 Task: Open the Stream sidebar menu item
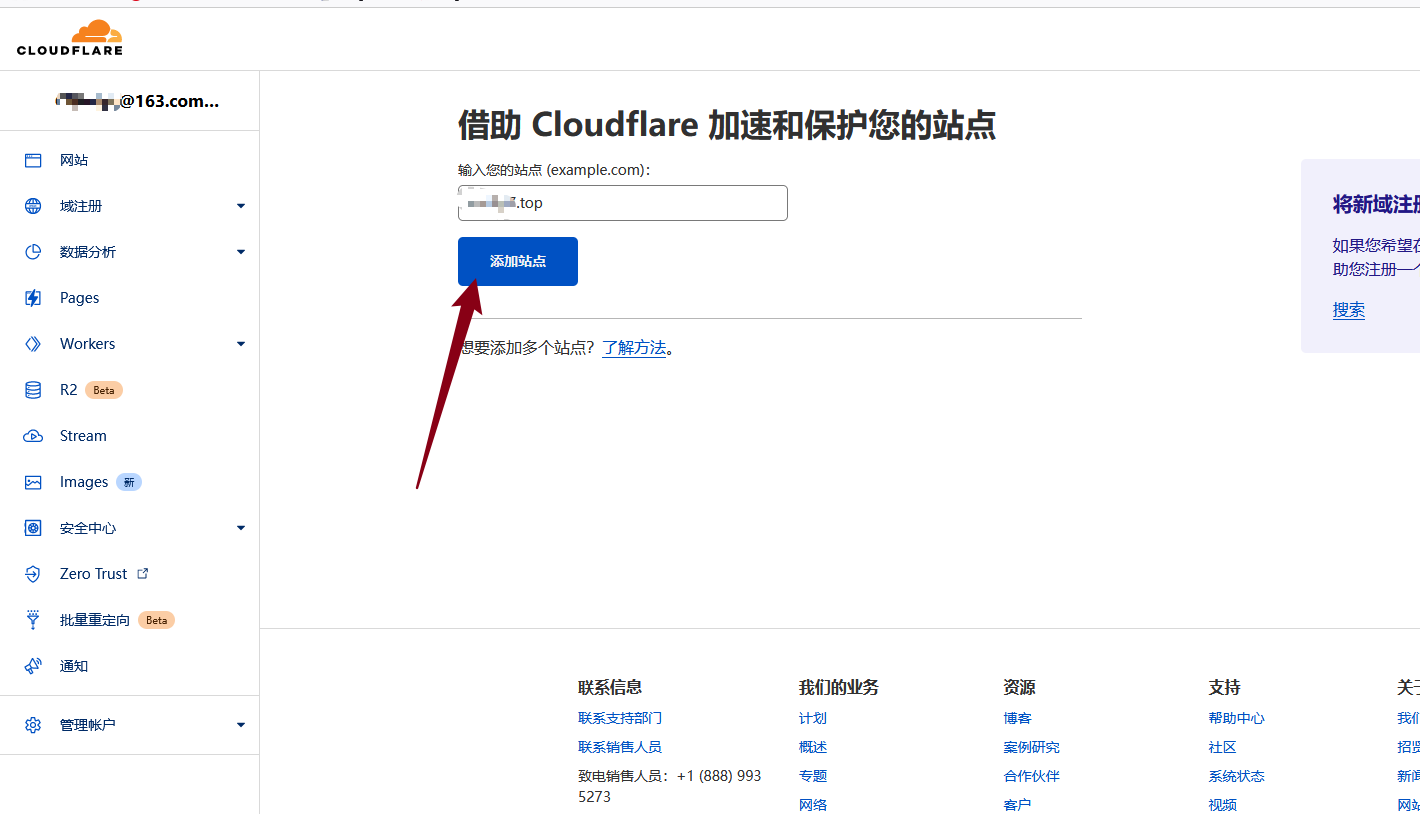83,436
